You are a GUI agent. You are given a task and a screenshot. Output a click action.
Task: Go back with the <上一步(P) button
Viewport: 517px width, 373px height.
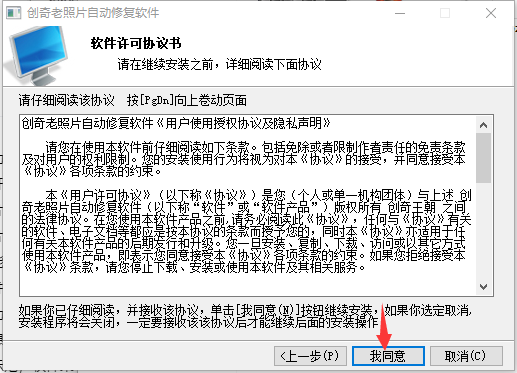[x=310, y=356]
